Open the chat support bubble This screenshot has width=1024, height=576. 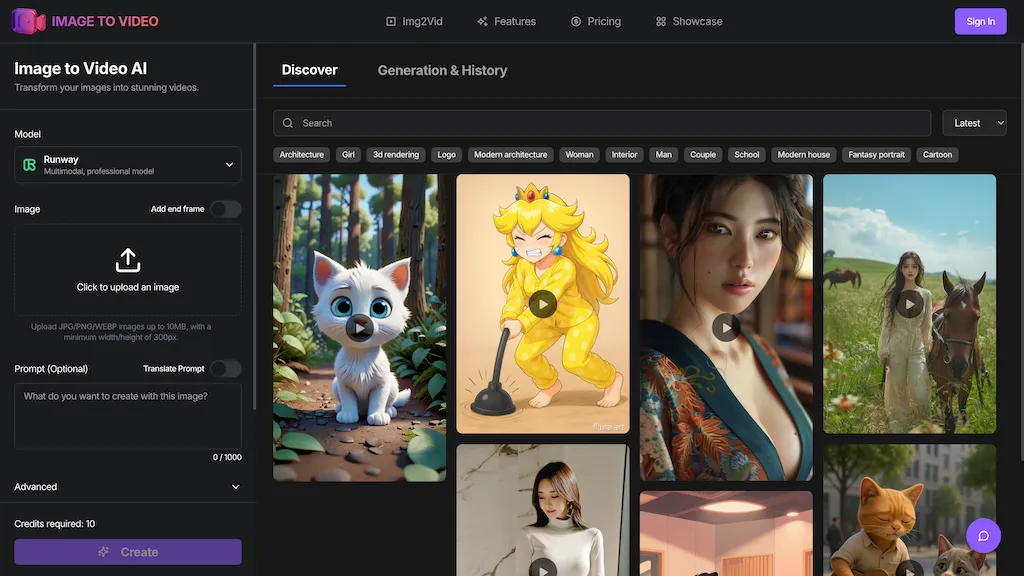[x=983, y=536]
